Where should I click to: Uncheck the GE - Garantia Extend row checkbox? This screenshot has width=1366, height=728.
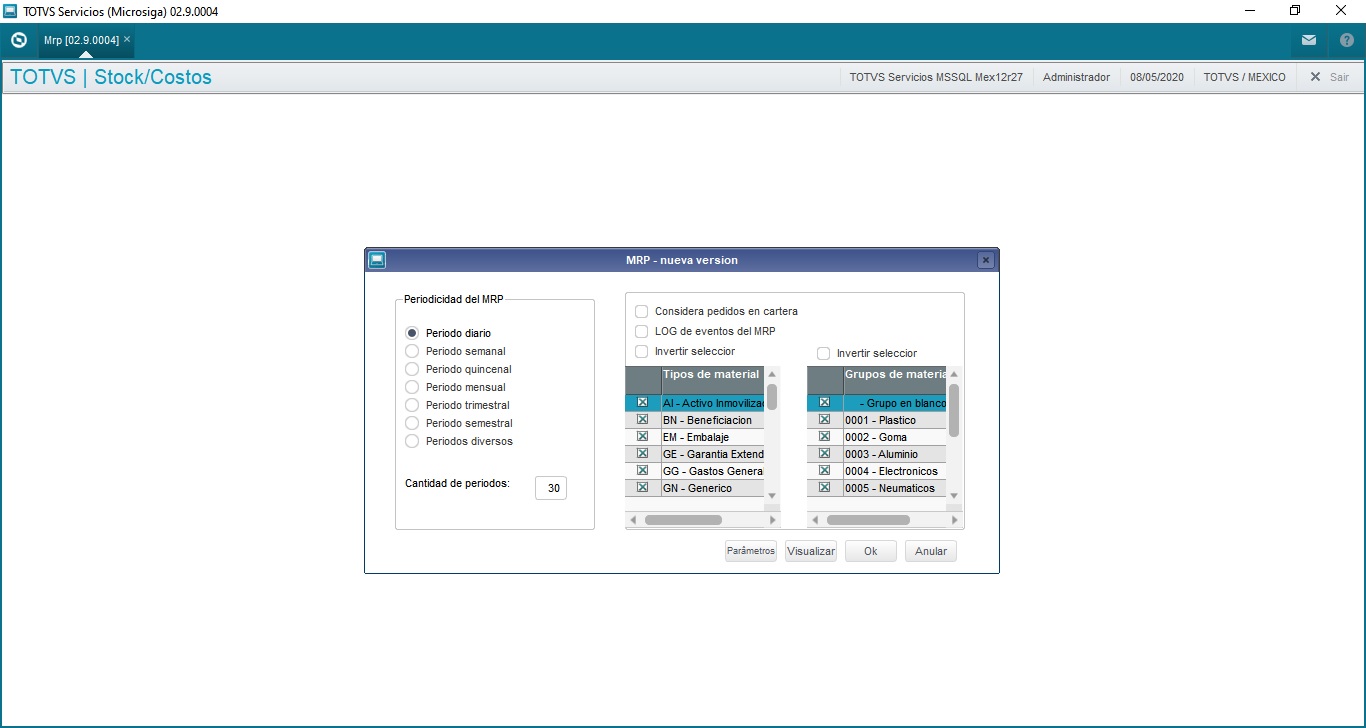coord(642,454)
